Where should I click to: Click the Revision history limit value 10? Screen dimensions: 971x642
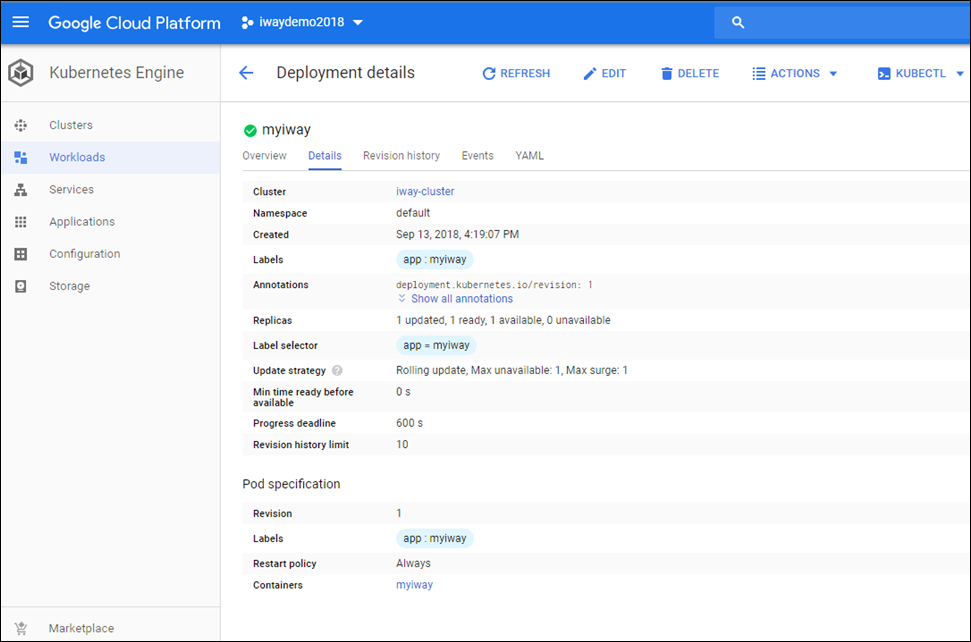click(x=402, y=445)
